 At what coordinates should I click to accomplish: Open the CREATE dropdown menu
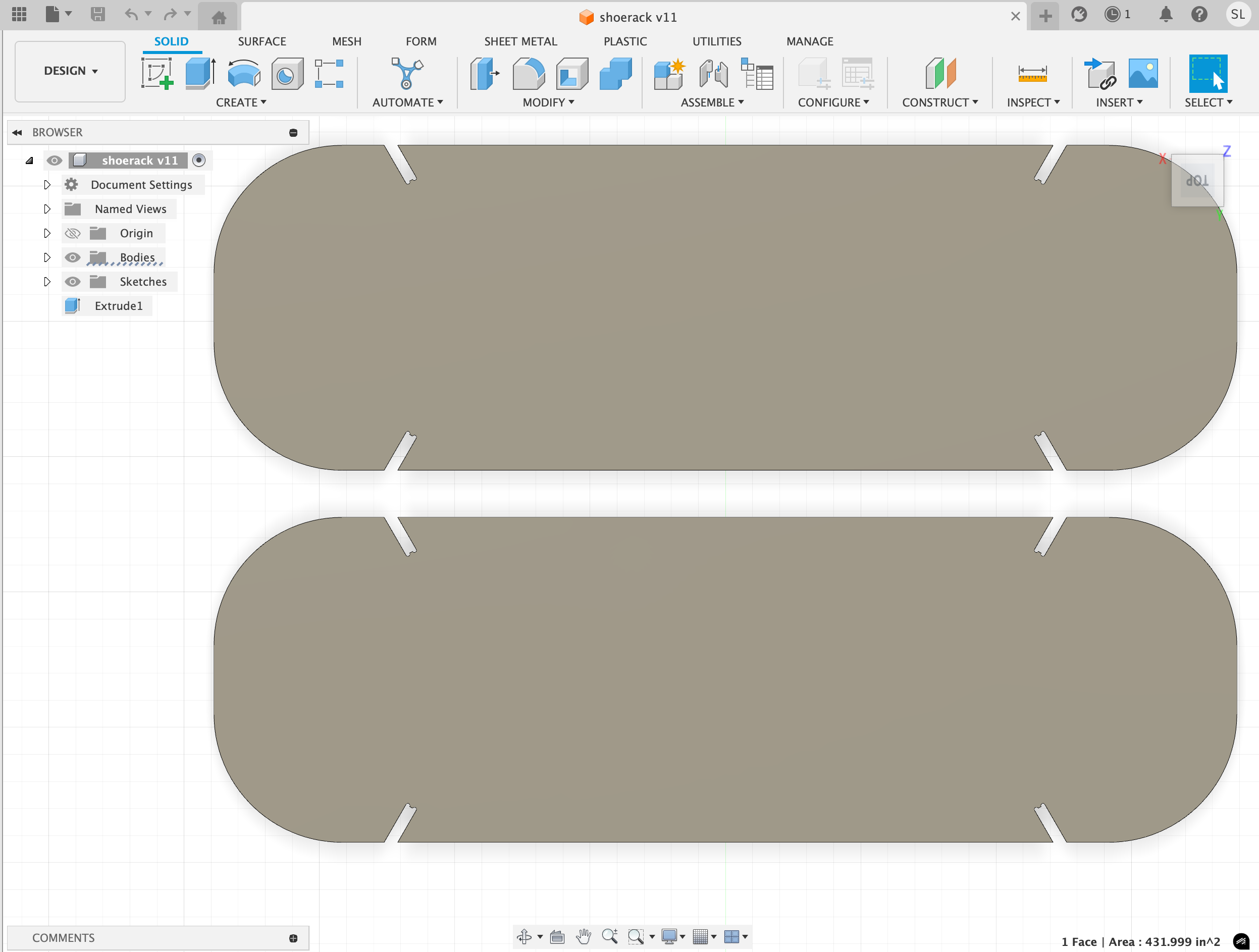coord(241,102)
